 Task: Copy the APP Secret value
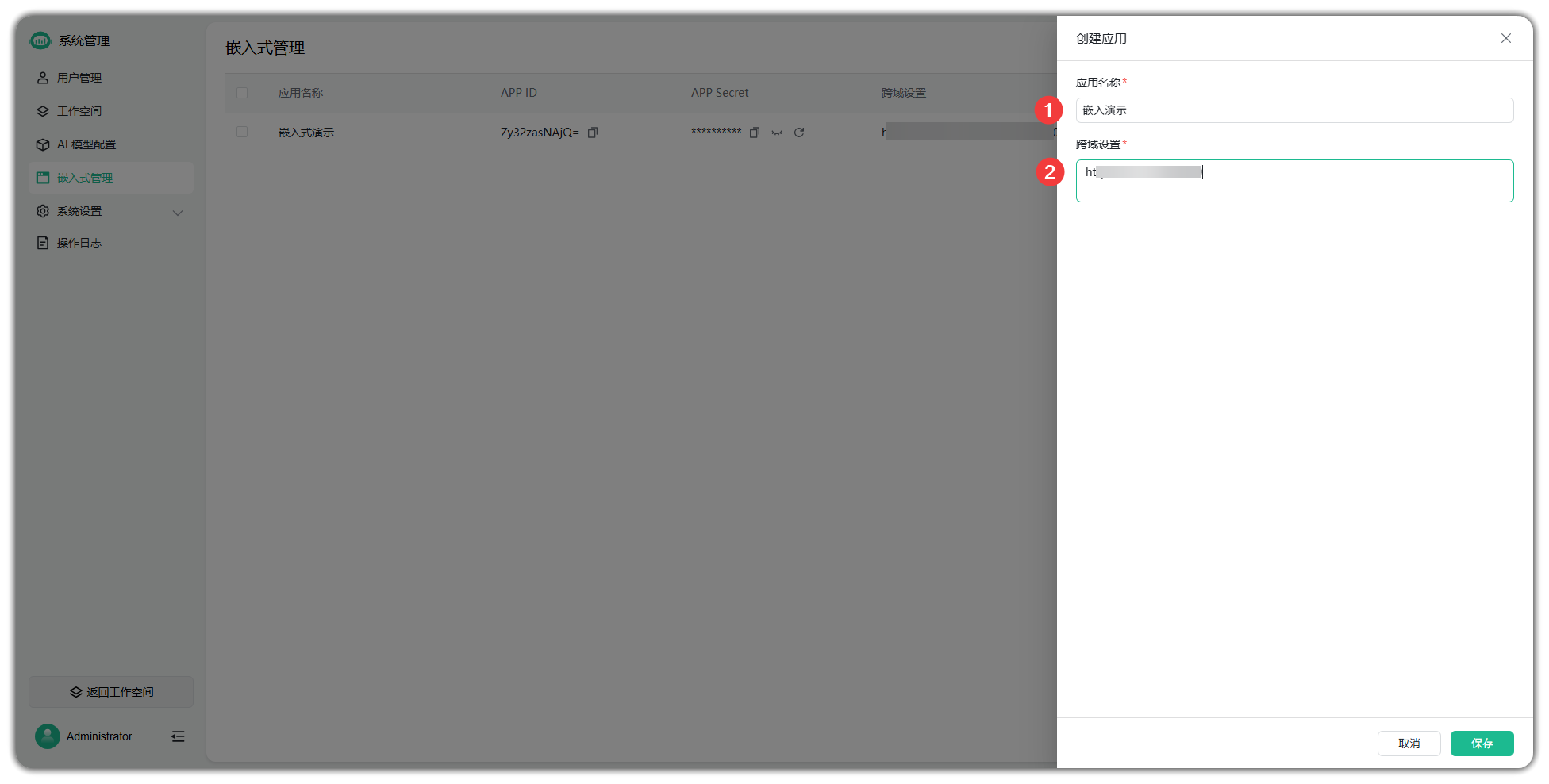tap(755, 133)
